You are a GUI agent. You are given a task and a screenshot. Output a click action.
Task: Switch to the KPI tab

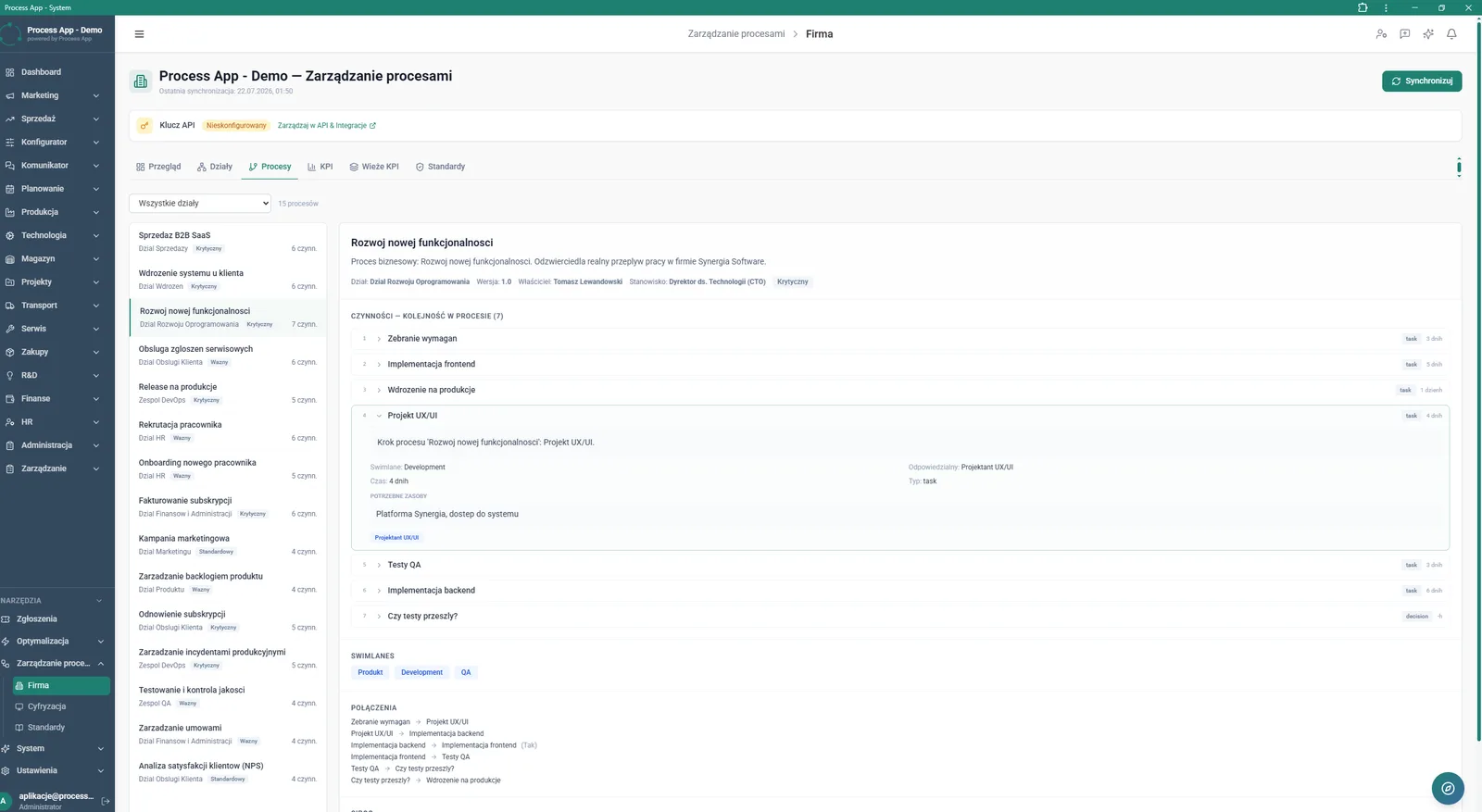pos(320,167)
